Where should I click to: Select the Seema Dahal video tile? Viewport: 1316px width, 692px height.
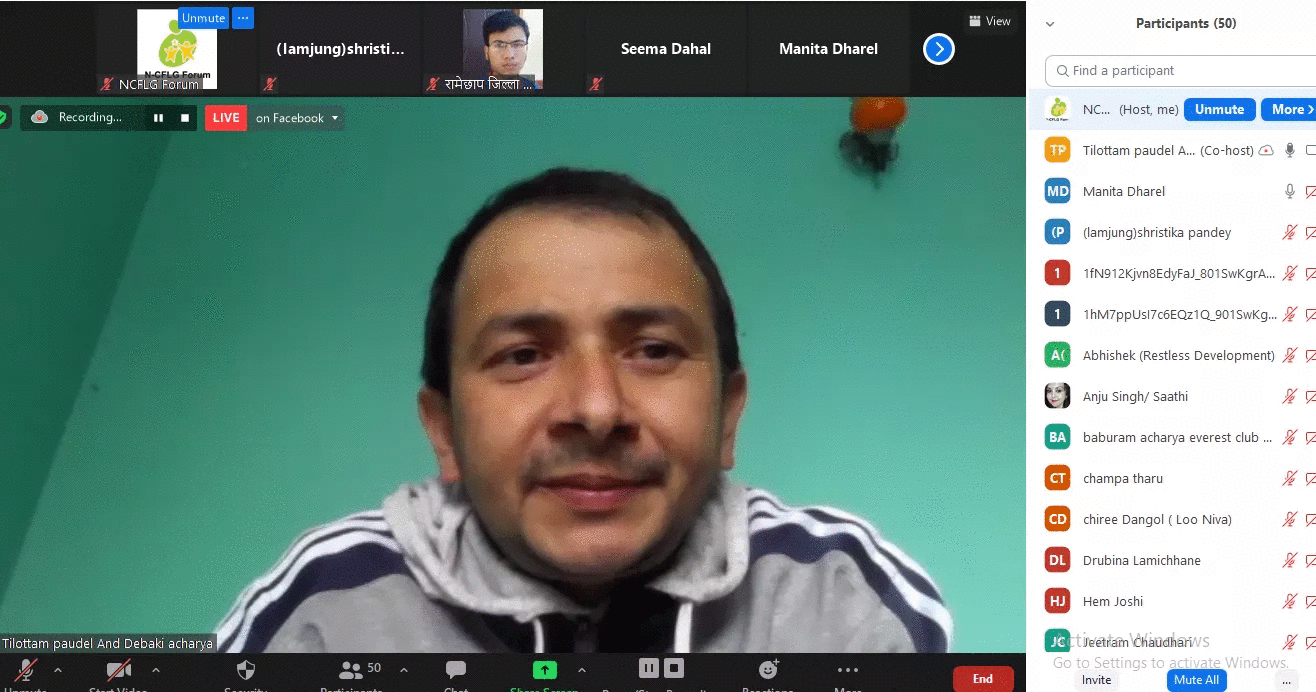click(x=665, y=49)
